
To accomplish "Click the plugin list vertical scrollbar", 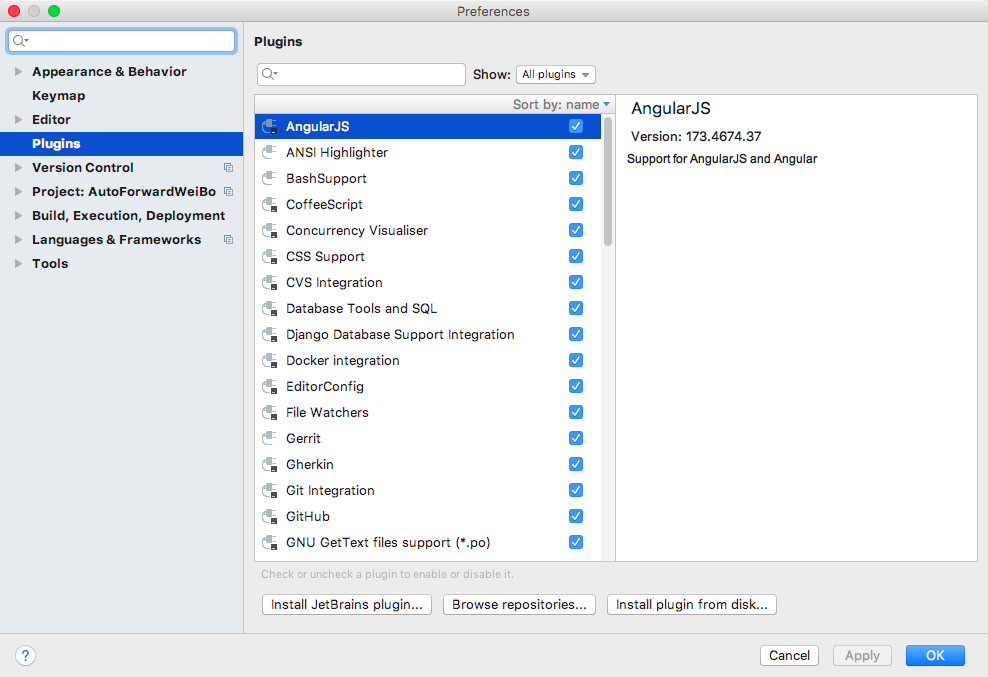I will 607,182.
